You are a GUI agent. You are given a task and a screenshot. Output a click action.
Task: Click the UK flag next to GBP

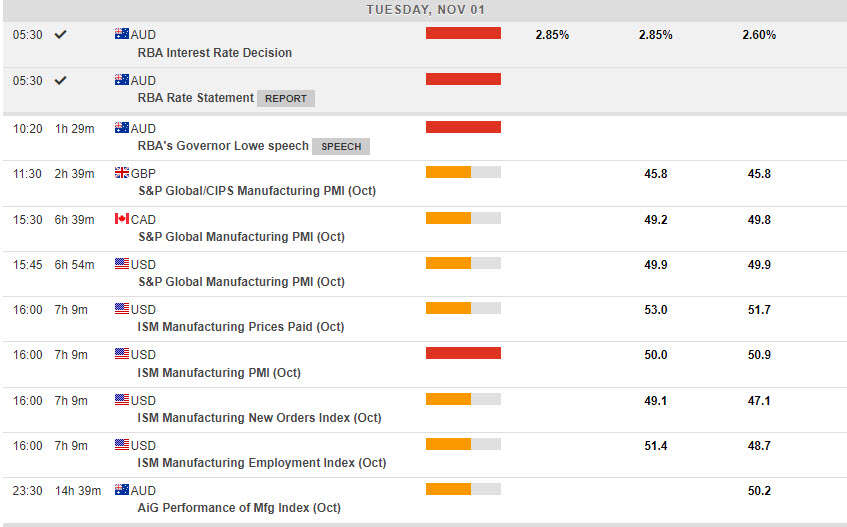pos(122,173)
